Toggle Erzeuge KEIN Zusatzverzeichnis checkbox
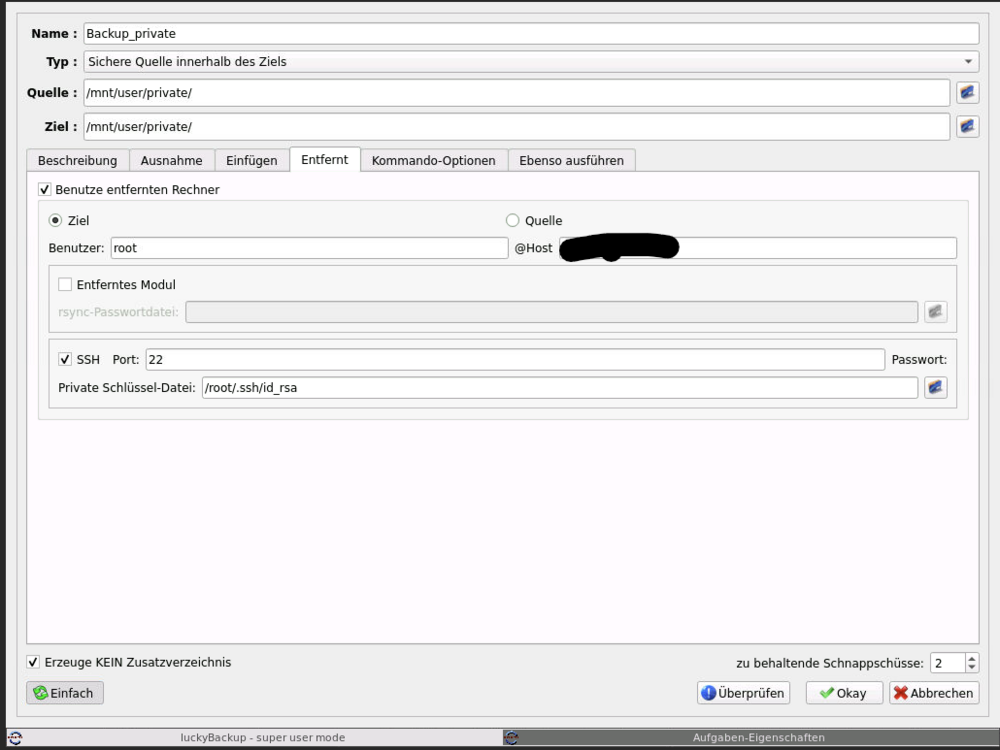Image resolution: width=1000 pixels, height=750 pixels. click(x=33, y=662)
